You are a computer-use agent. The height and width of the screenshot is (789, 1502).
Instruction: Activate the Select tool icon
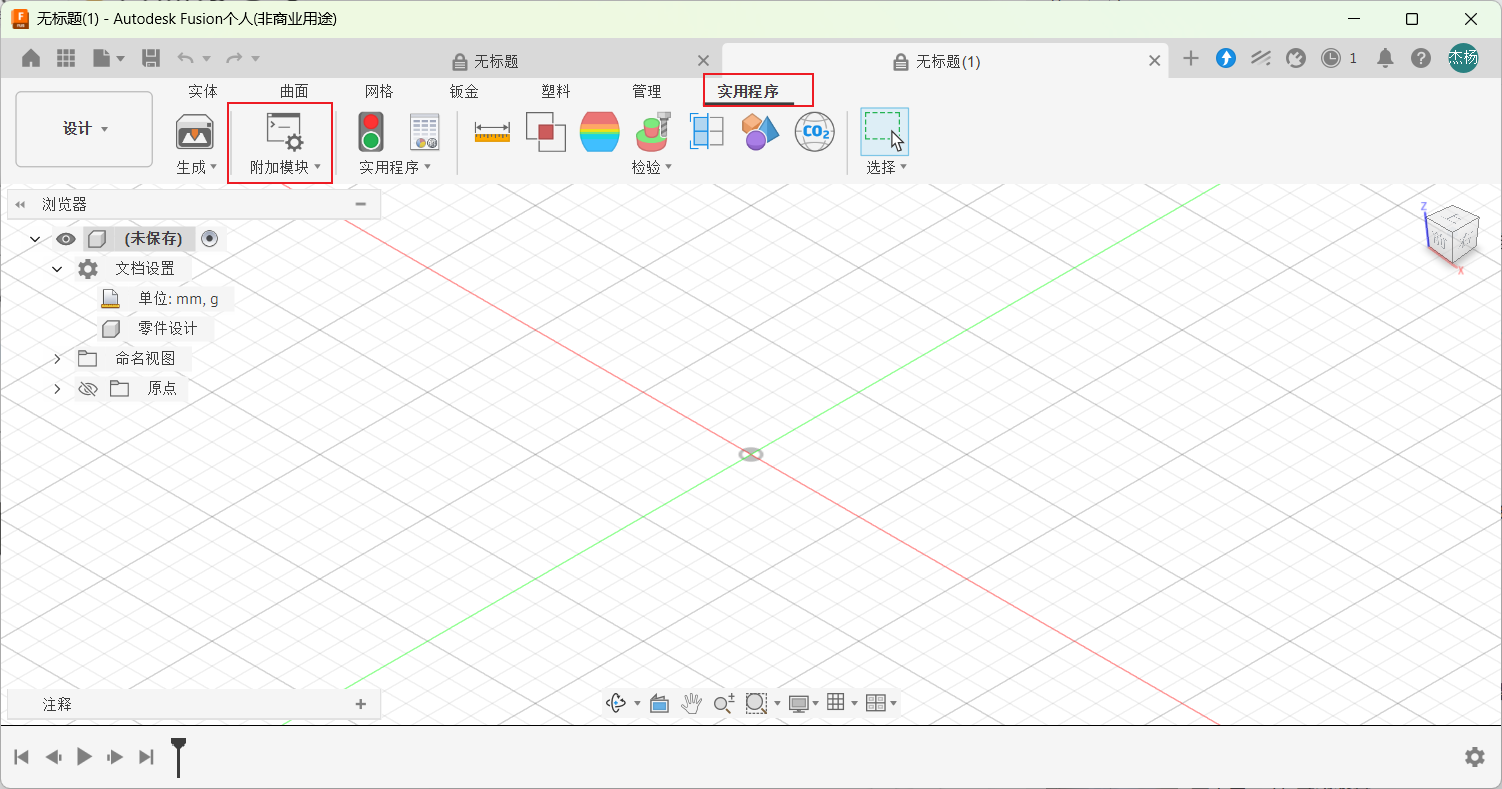[884, 132]
